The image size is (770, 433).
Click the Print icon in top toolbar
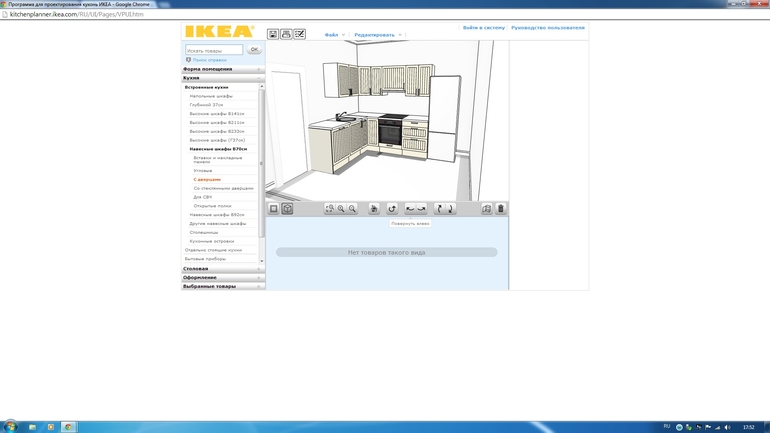pyautogui.click(x=286, y=34)
